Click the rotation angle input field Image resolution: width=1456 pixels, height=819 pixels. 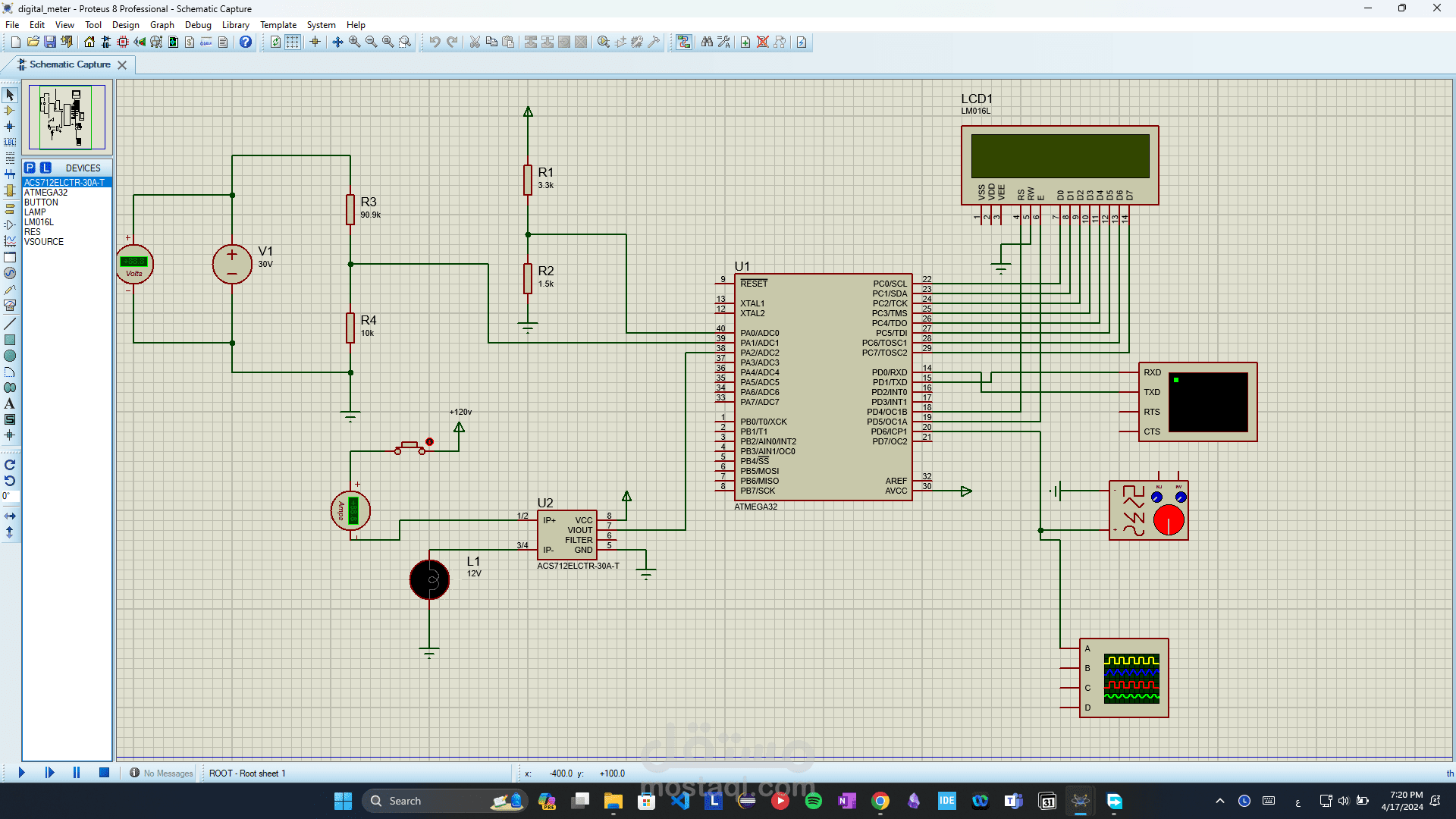(x=10, y=497)
